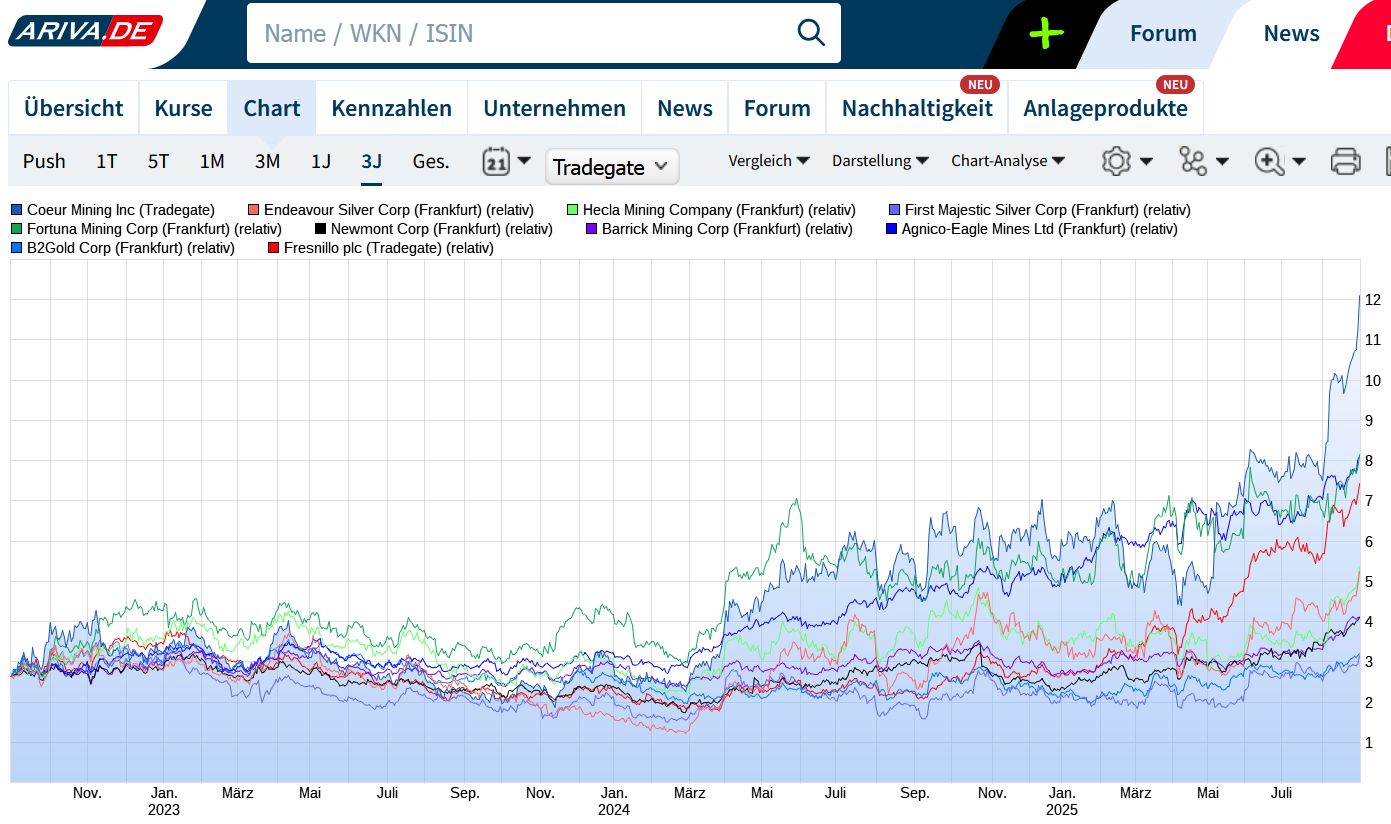
Task: Expand the Vergleich dropdown menu
Action: click(x=768, y=161)
